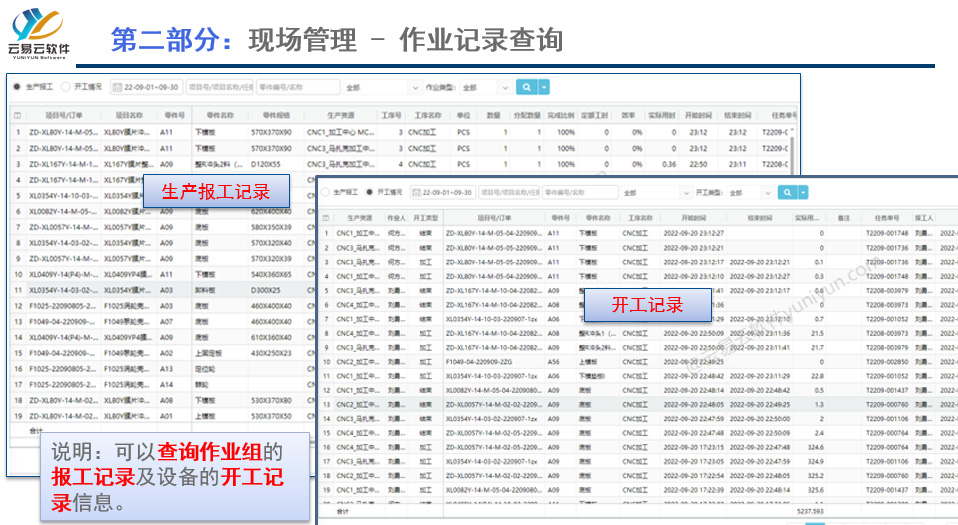
Task: Click date range field 22-09-01~09-30 in front window
Action: (x=444, y=193)
